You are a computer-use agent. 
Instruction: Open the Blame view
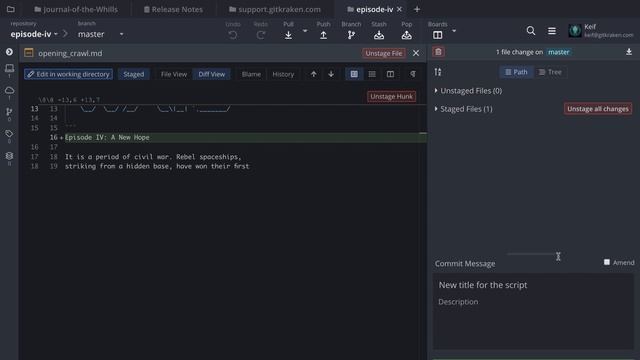coord(251,74)
